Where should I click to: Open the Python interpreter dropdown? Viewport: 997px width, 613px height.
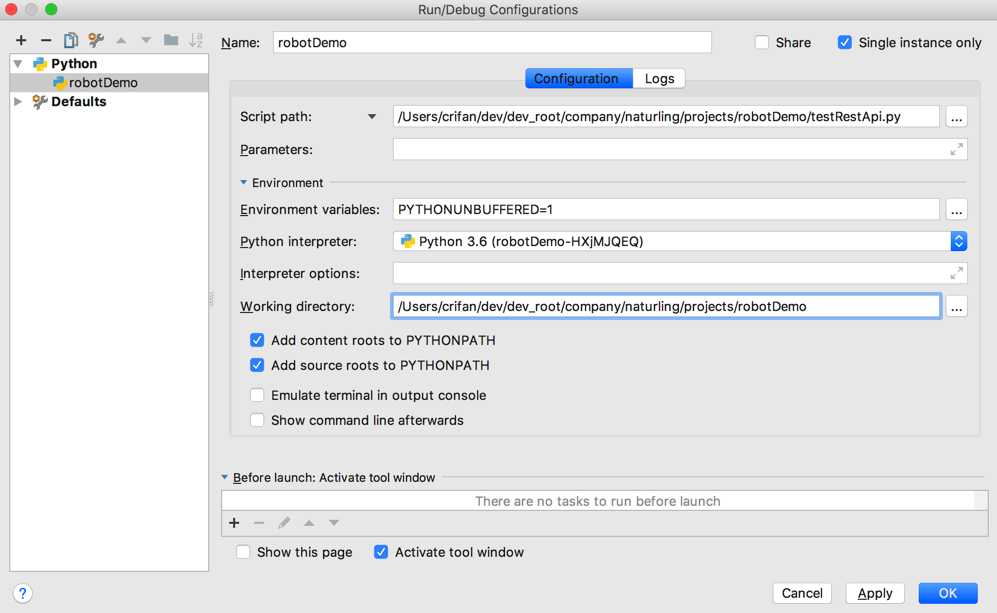coord(958,241)
